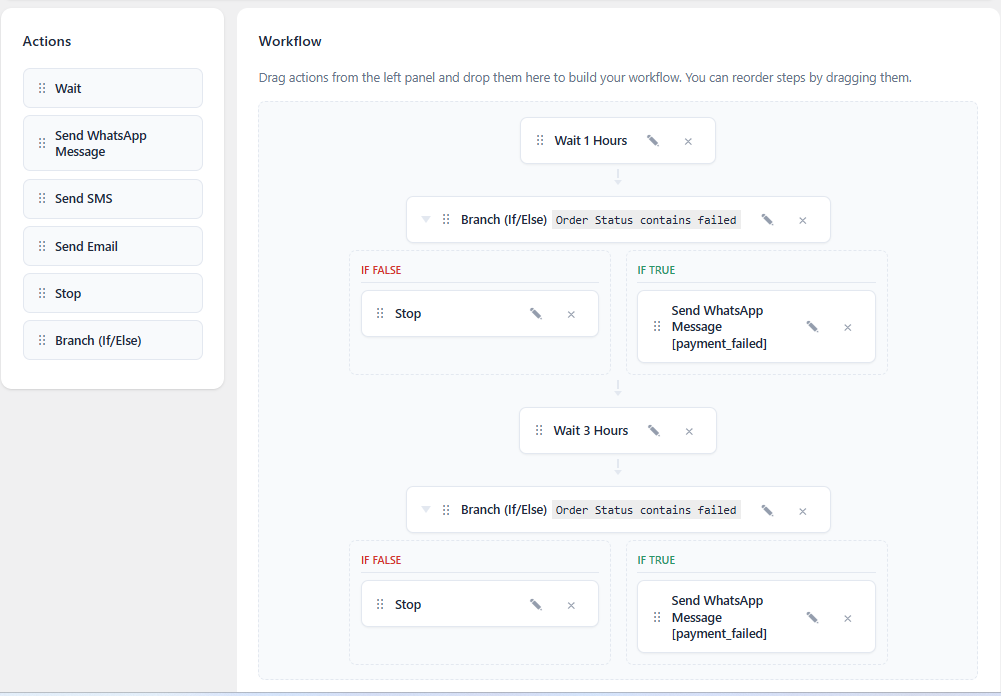Edit the Wait 1 Hours step

[652, 140]
